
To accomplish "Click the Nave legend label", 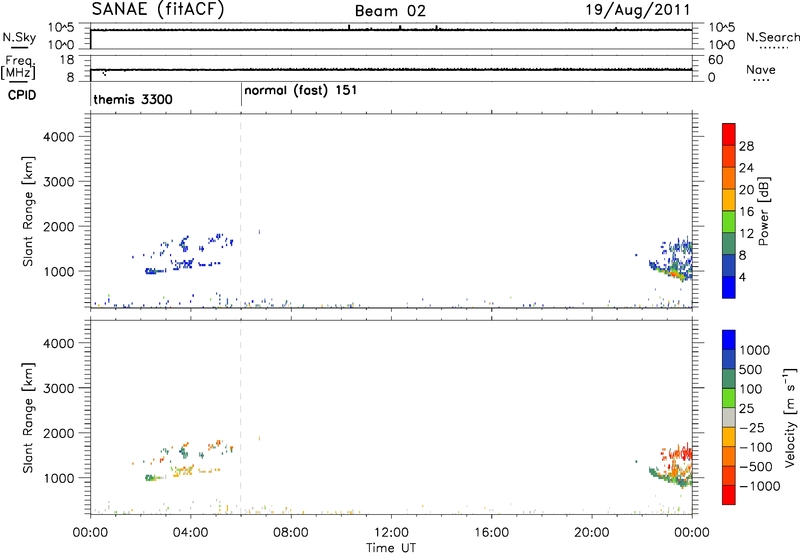I will tap(761, 70).
